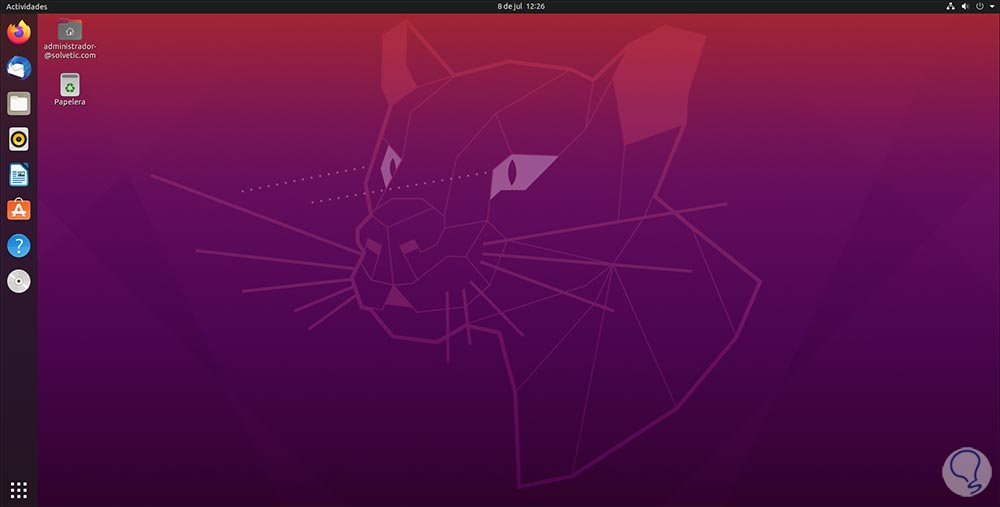This screenshot has width=1000, height=507.
Task: Open LibreOffice Writer from dock
Action: 18,175
